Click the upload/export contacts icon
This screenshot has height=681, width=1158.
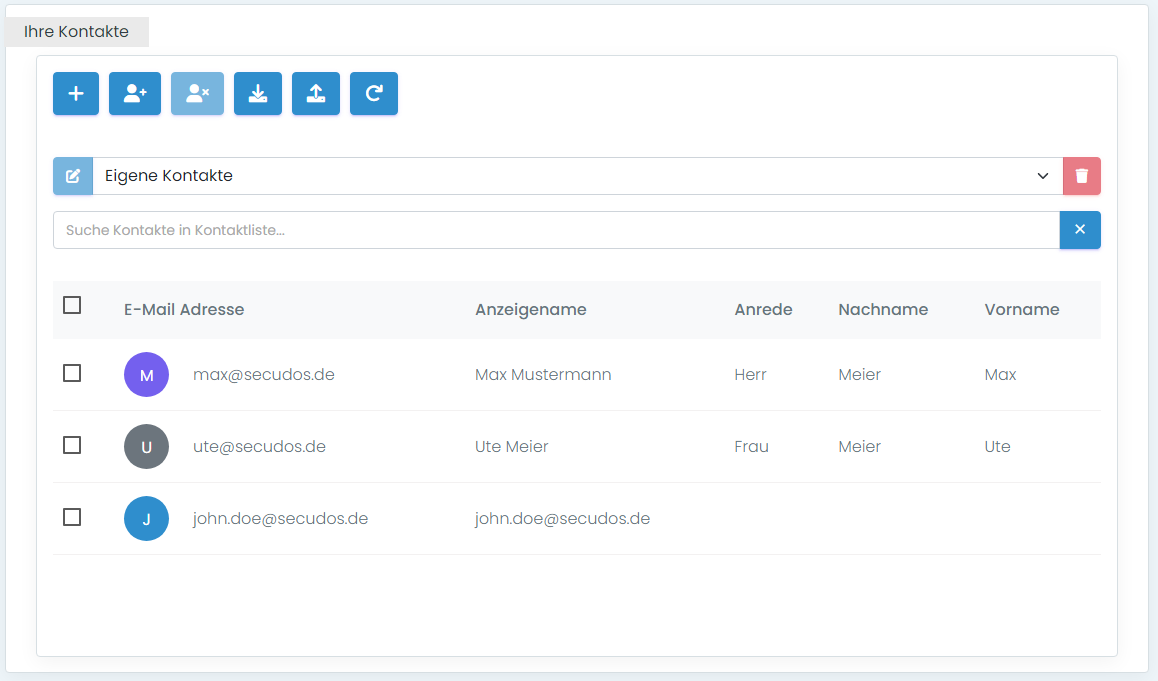315,93
